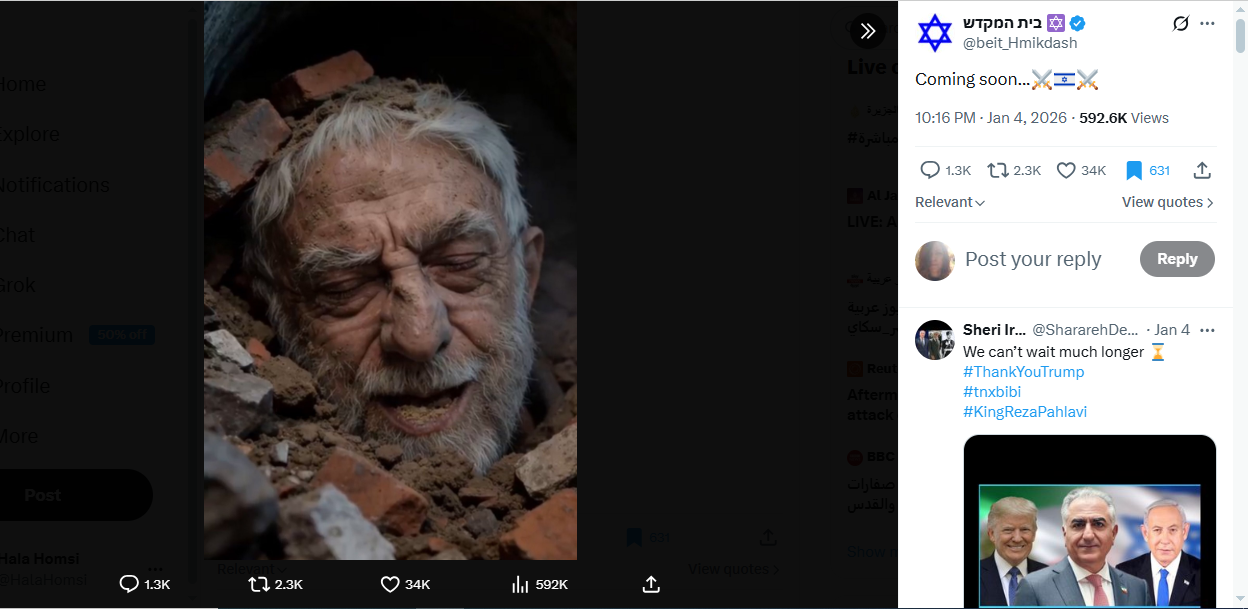Collapse the post side panel with double-chevron icon
Image resolution: width=1248 pixels, height=609 pixels.
867,31
